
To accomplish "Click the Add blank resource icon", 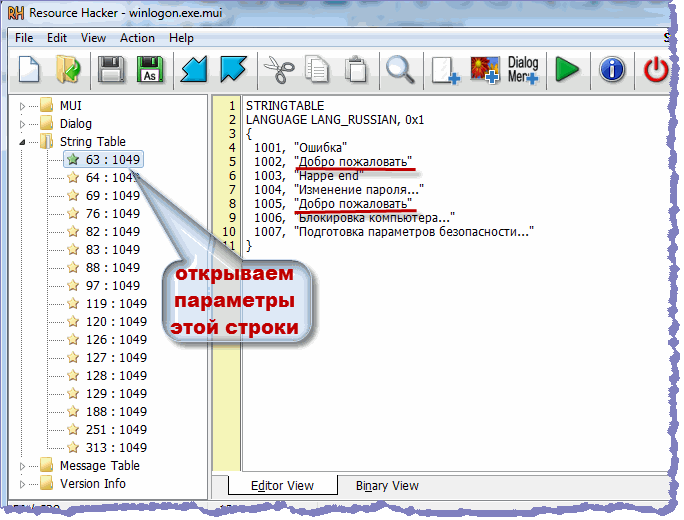I will [445, 70].
